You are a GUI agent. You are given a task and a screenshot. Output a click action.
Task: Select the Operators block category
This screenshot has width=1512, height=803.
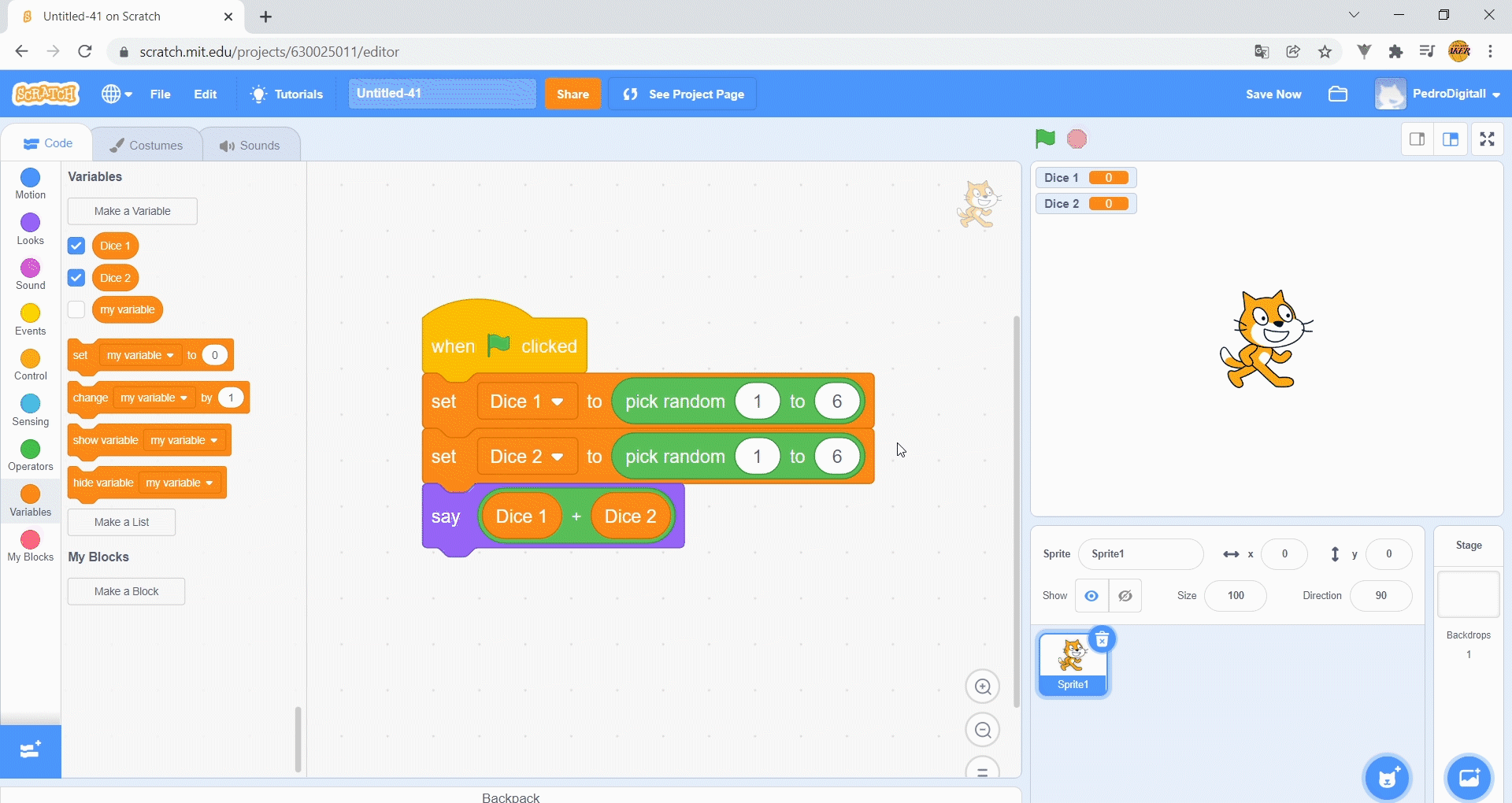click(x=31, y=456)
